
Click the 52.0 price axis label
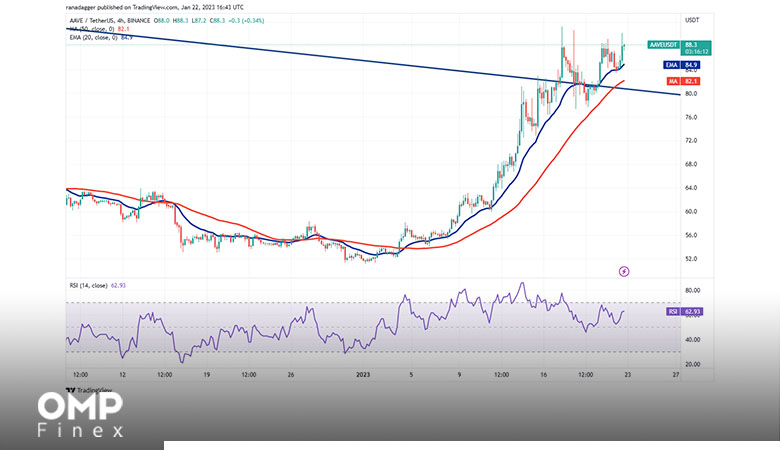click(x=692, y=259)
